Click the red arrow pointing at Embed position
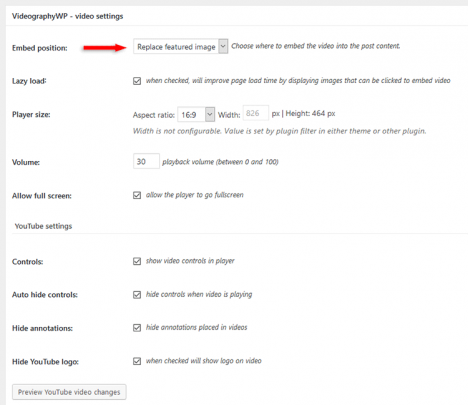Screen dimensions: 468x405 pyautogui.click(x=105, y=48)
